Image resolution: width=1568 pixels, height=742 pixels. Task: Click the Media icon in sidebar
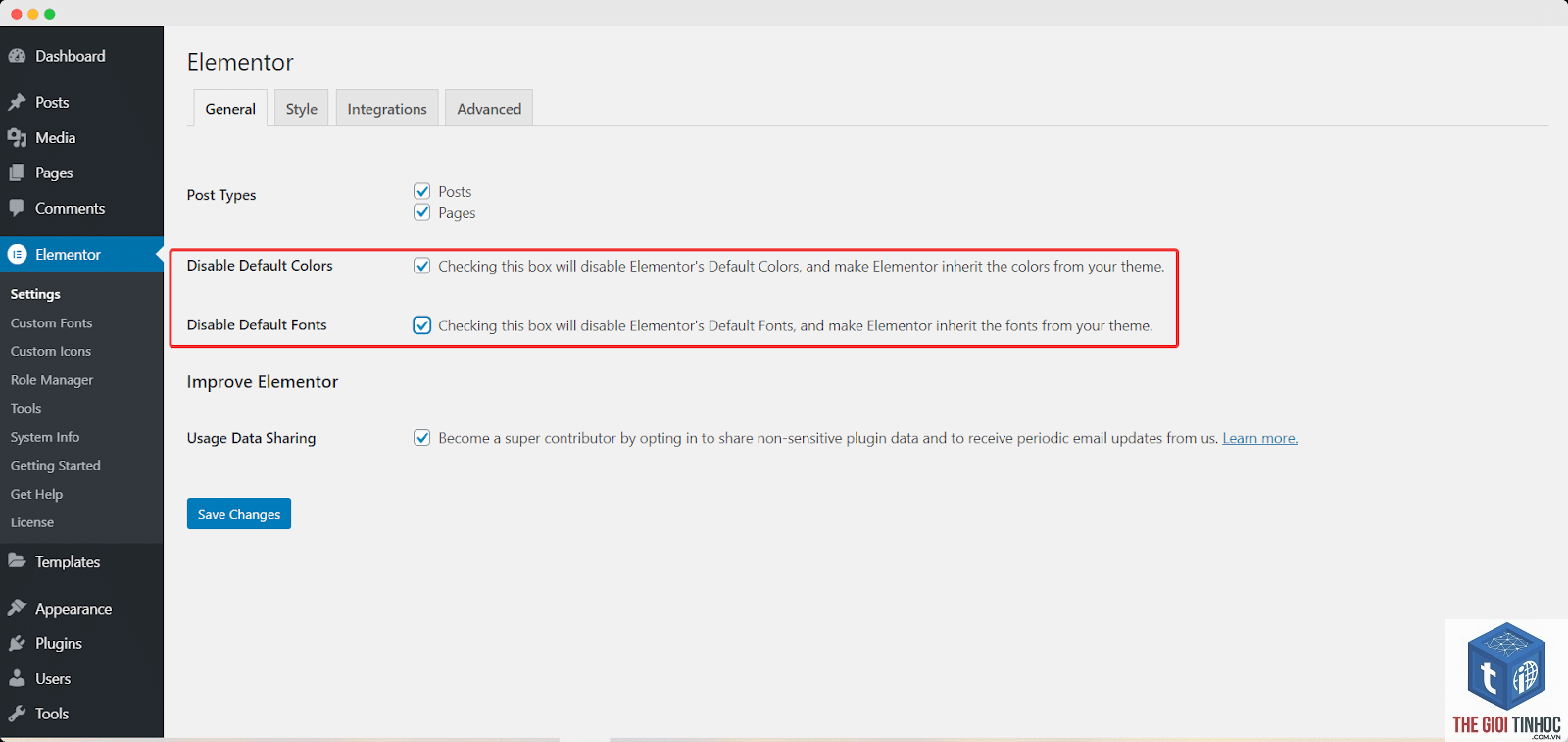(x=17, y=138)
